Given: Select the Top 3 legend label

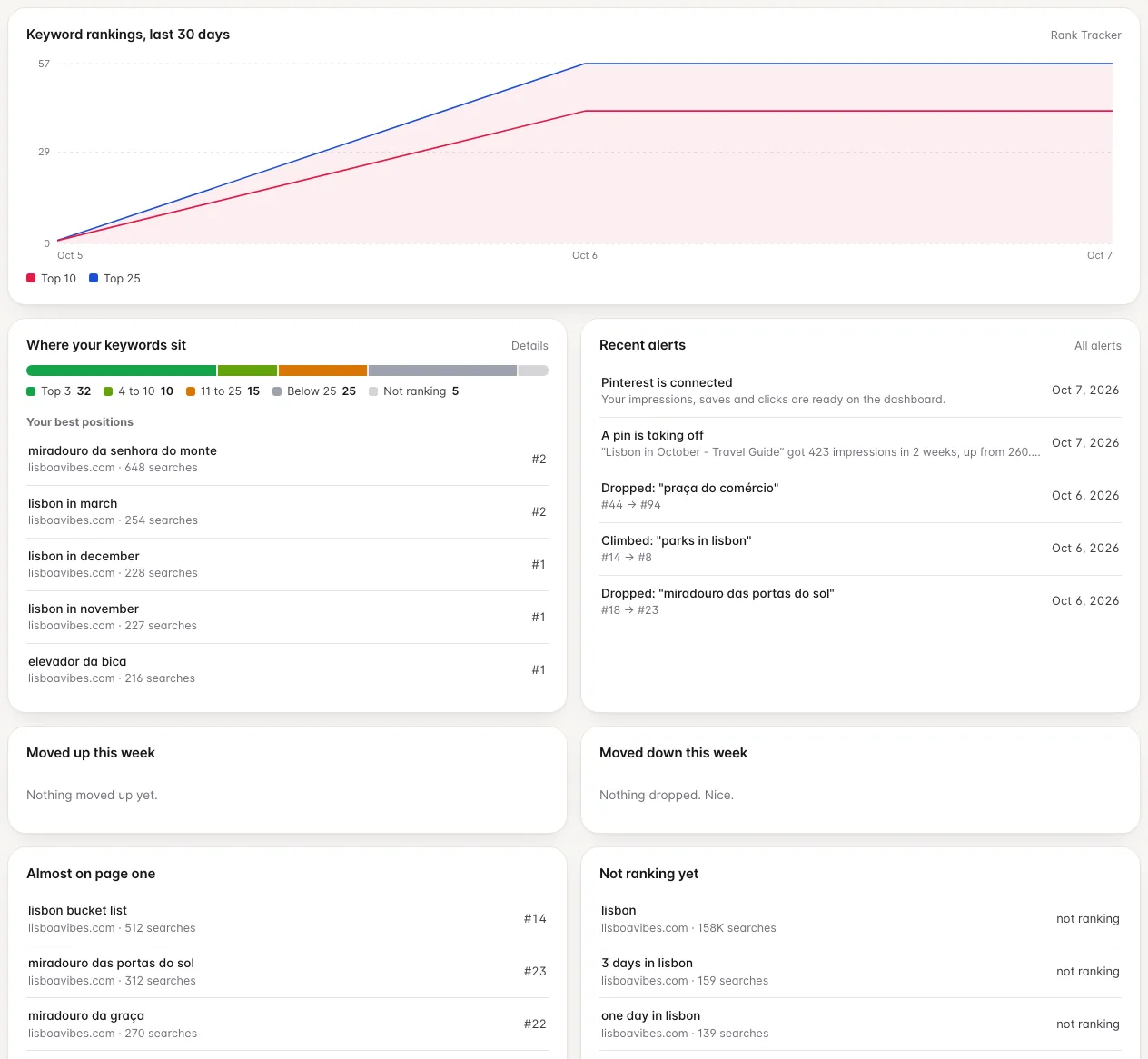Looking at the screenshot, I should (x=59, y=391).
